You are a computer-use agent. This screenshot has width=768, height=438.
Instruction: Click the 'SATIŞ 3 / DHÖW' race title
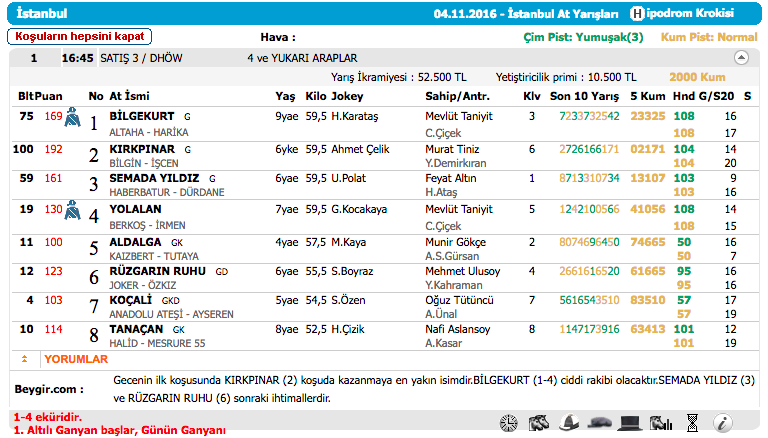tap(141, 58)
